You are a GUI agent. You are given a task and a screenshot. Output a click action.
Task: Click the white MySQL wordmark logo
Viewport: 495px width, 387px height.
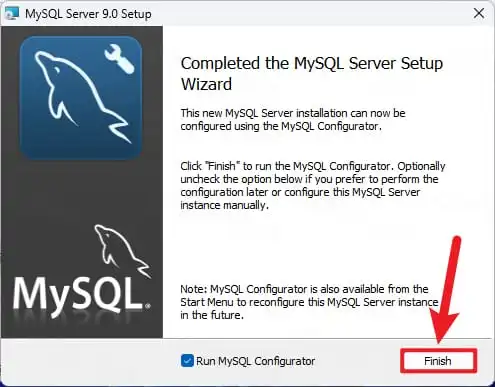pyautogui.click(x=79, y=294)
